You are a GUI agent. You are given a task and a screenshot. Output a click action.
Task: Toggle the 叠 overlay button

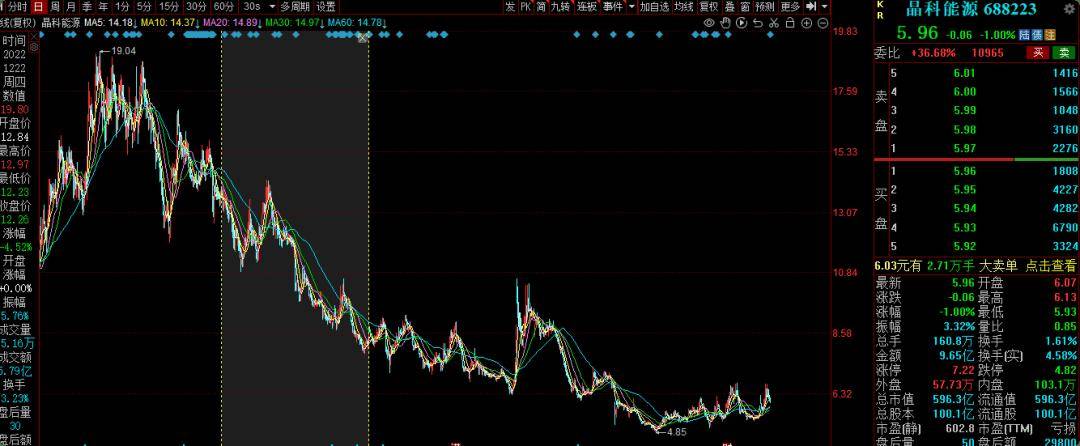tap(729, 7)
